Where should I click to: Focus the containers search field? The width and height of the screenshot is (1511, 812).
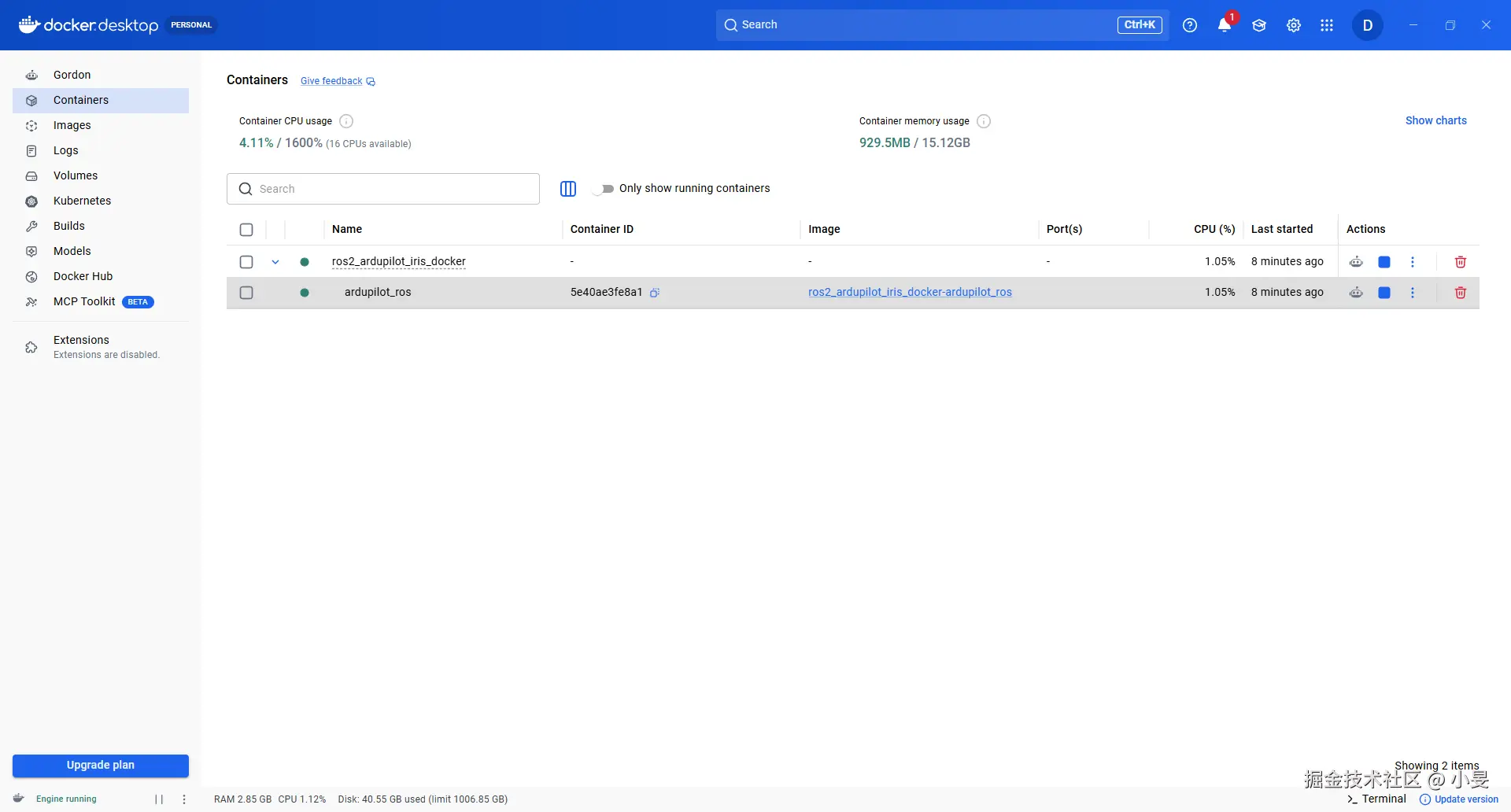pos(383,189)
